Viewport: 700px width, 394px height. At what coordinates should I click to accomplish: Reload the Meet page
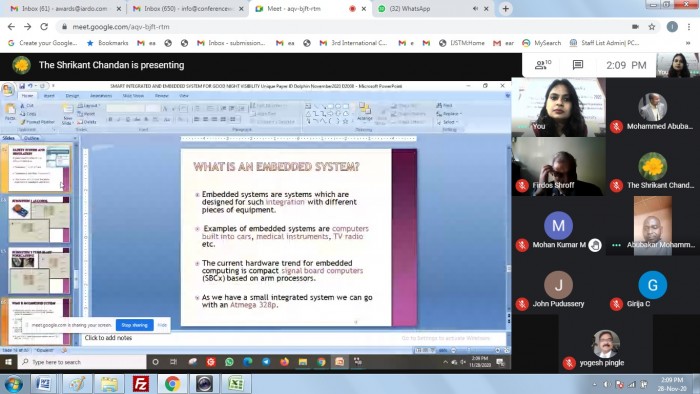44,27
